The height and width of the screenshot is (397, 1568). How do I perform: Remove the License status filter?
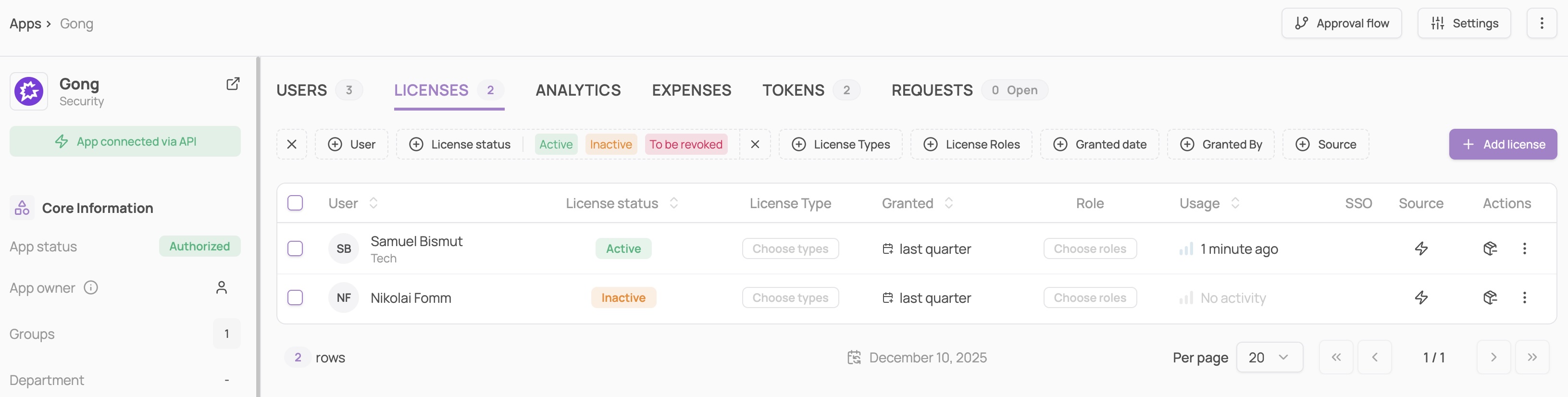755,144
